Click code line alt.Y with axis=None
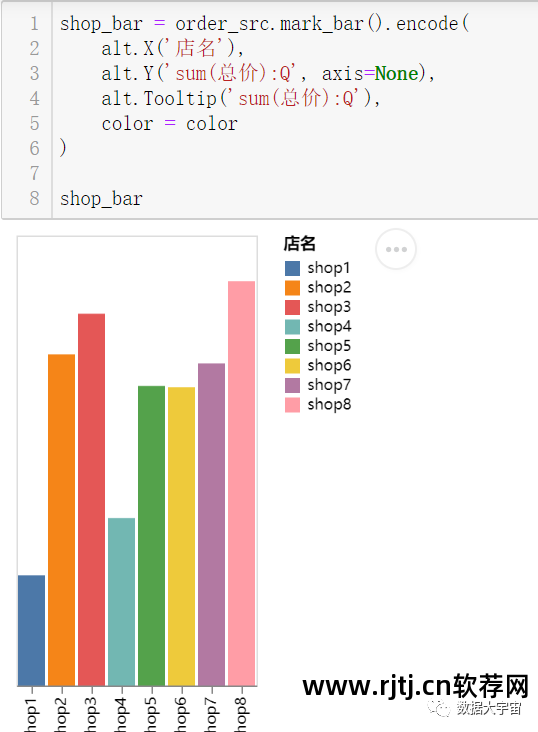Screen dimensions: 538x732 click(x=268, y=74)
